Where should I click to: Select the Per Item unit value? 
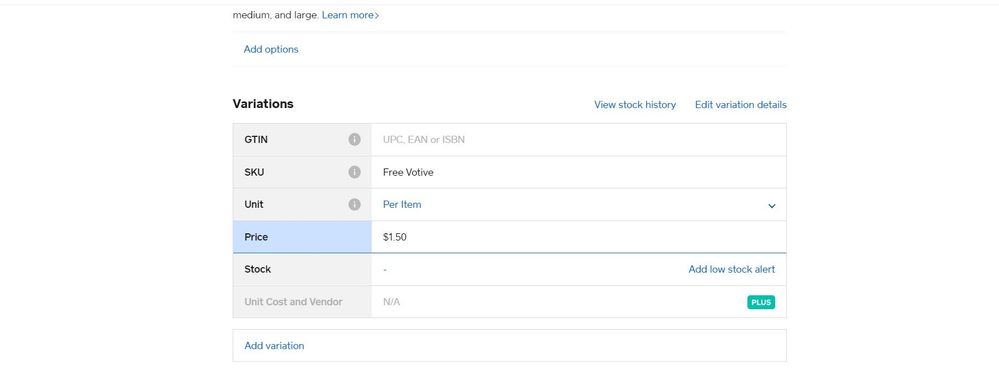402,204
